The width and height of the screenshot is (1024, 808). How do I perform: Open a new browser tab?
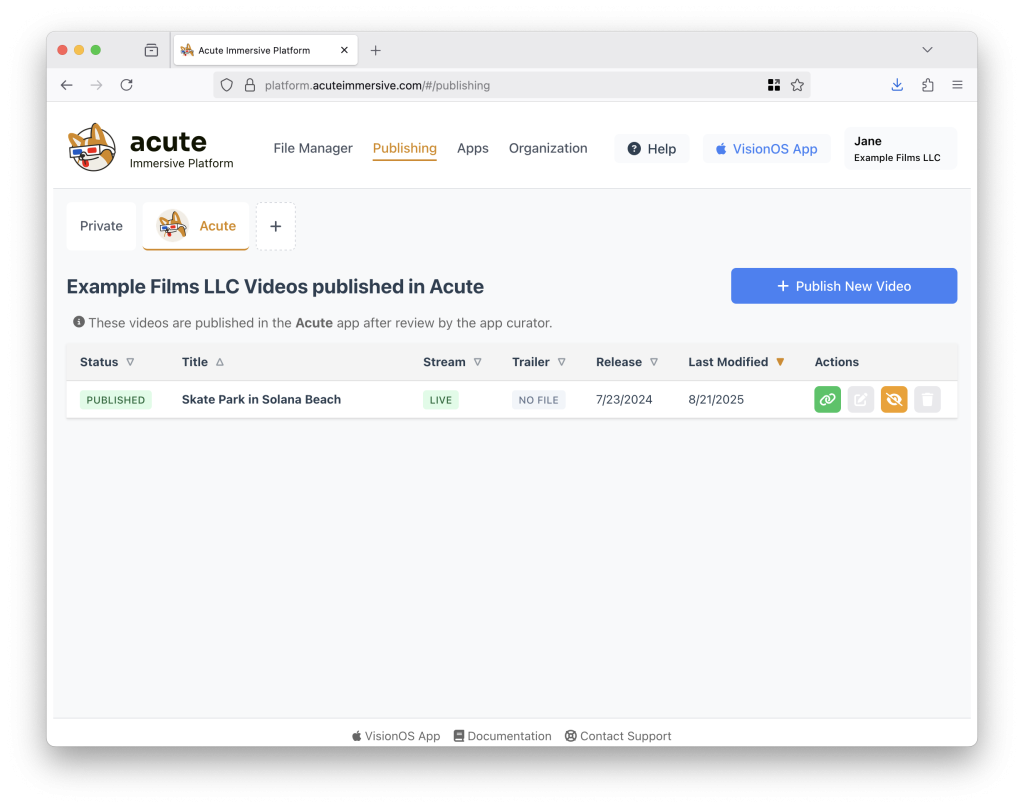[376, 50]
